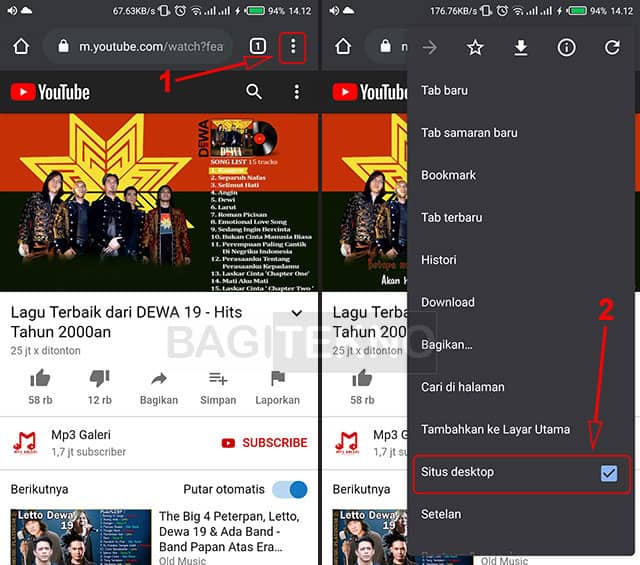Tap the home icon in left browser

pos(21,47)
